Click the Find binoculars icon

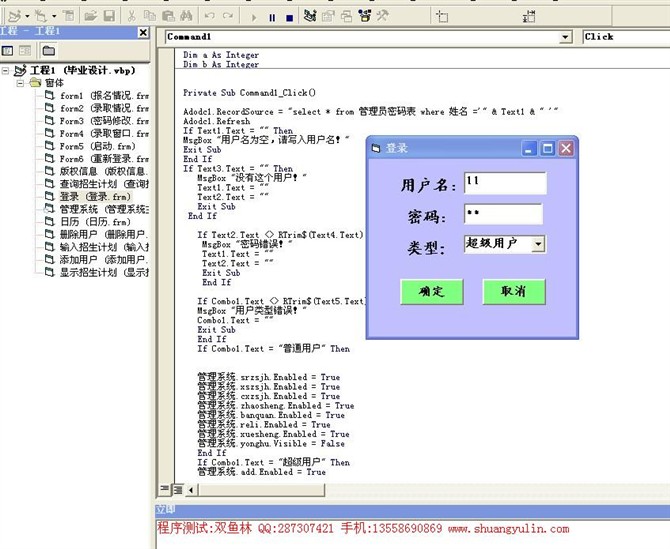pos(186,16)
